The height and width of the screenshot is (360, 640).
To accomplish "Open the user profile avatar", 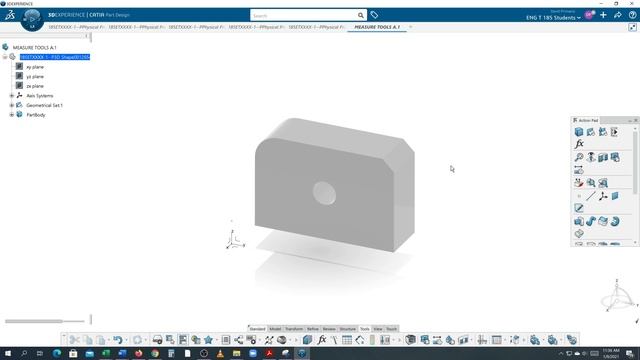I will point(589,15).
